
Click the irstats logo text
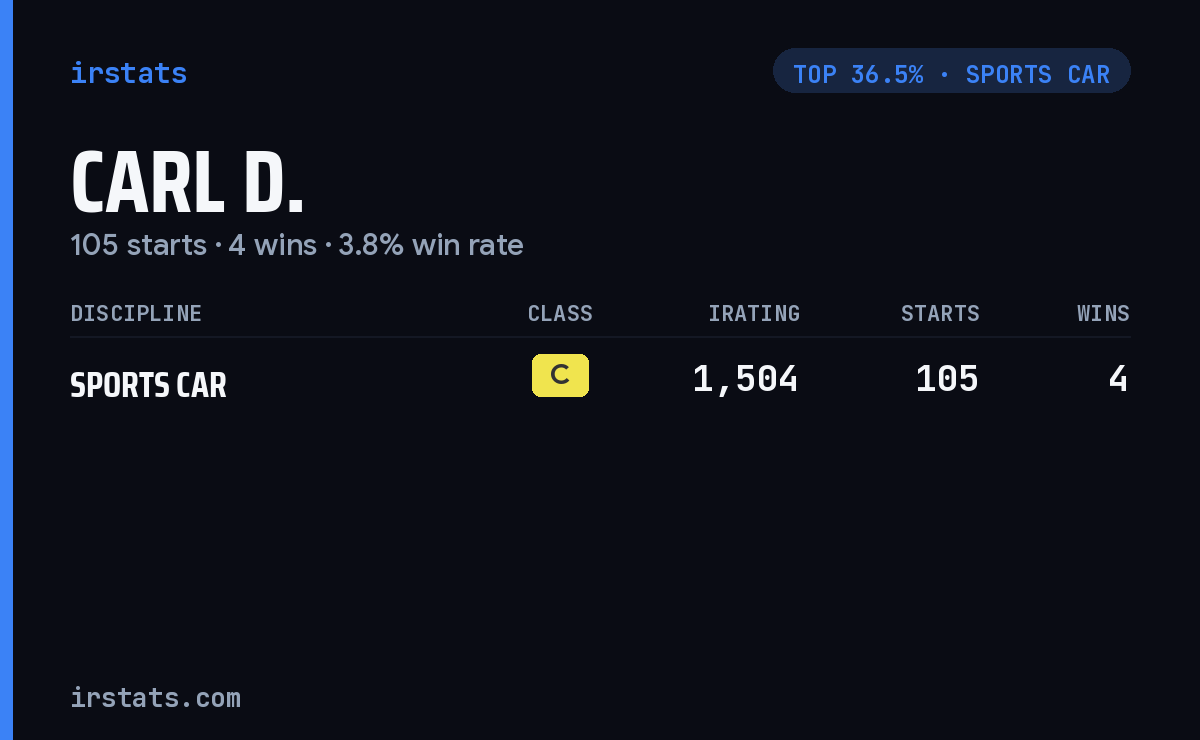[128, 73]
